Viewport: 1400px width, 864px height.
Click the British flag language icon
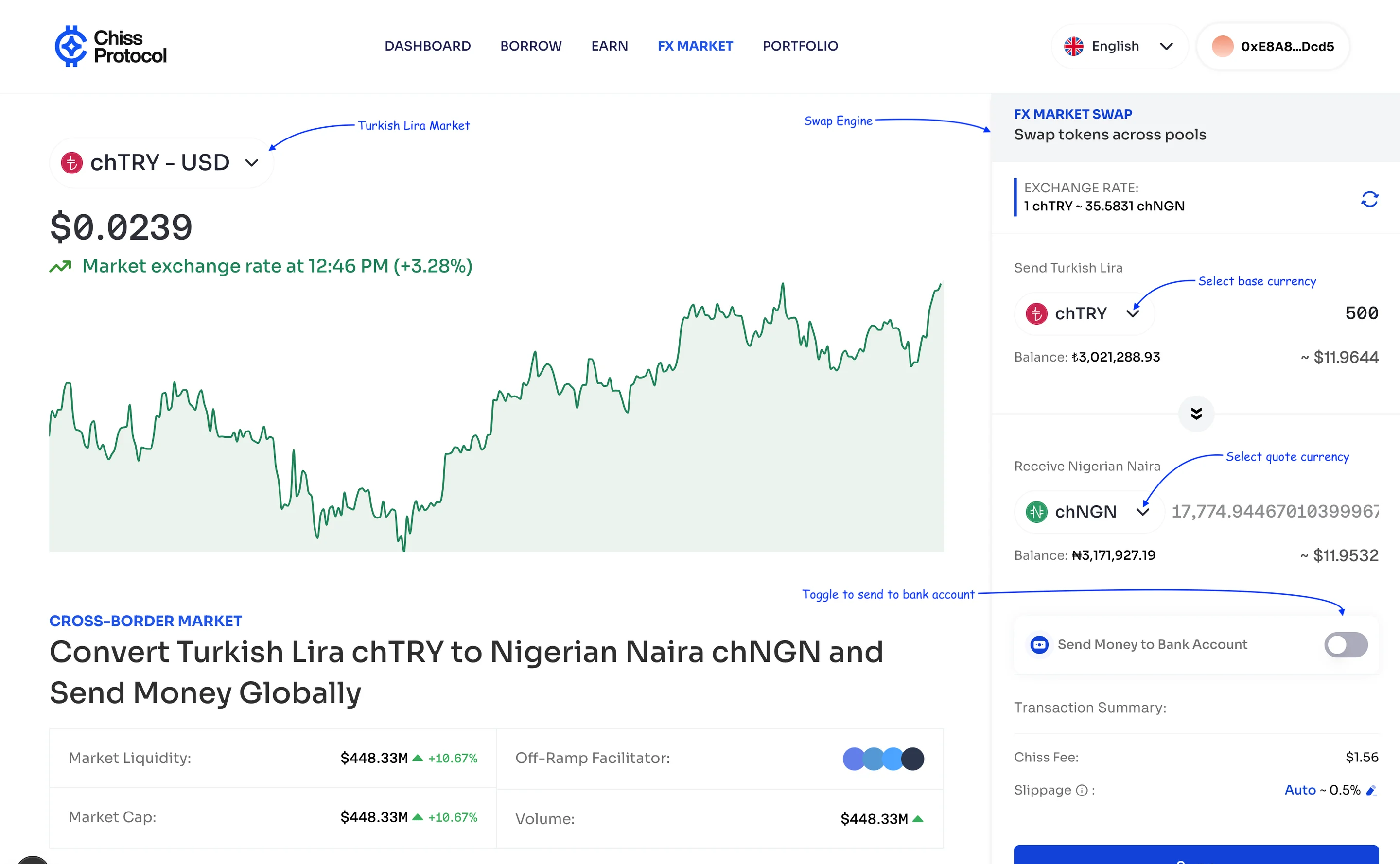click(1075, 46)
